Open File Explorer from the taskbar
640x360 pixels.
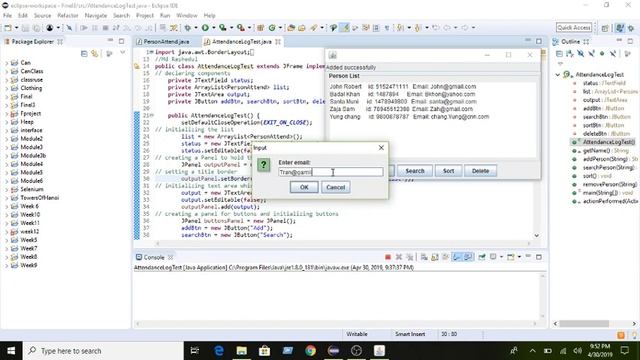tap(242, 351)
